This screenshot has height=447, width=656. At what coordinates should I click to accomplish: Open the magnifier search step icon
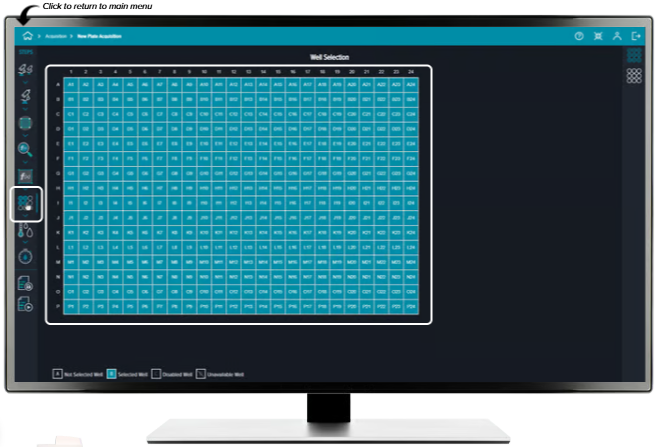click(25, 149)
